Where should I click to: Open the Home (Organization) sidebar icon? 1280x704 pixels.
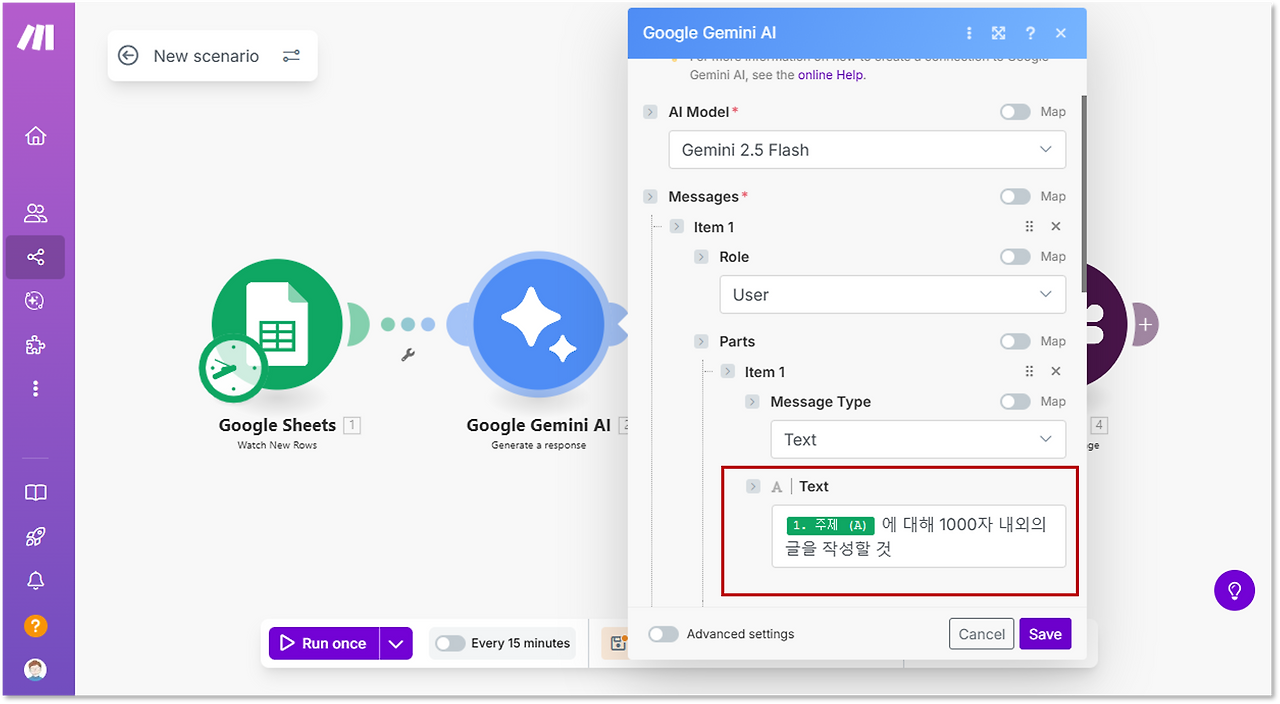pyautogui.click(x=36, y=136)
